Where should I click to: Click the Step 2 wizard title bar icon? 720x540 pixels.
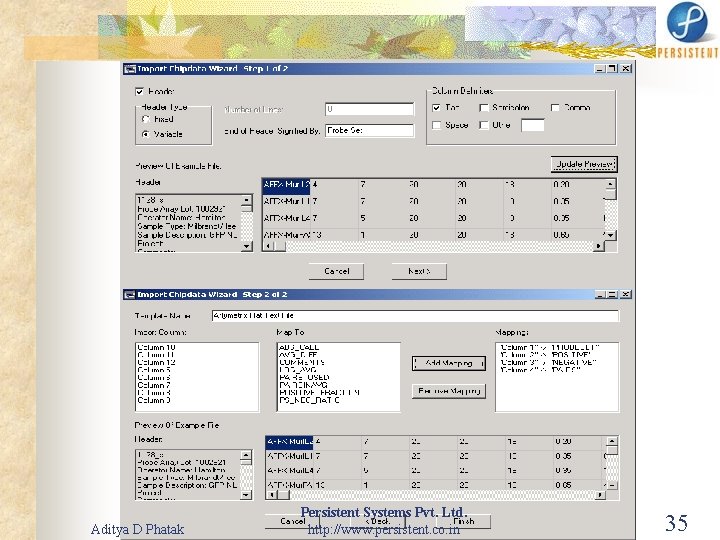click(x=130, y=294)
